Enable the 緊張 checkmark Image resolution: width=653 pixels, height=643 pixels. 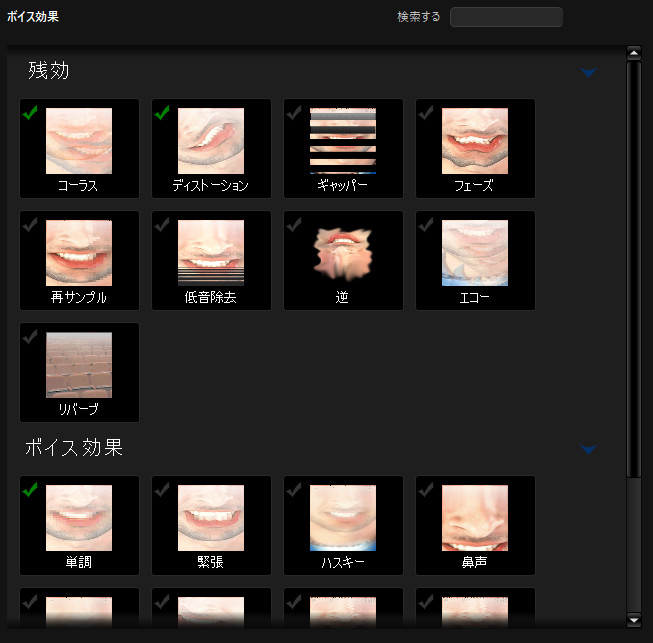pyautogui.click(x=162, y=490)
